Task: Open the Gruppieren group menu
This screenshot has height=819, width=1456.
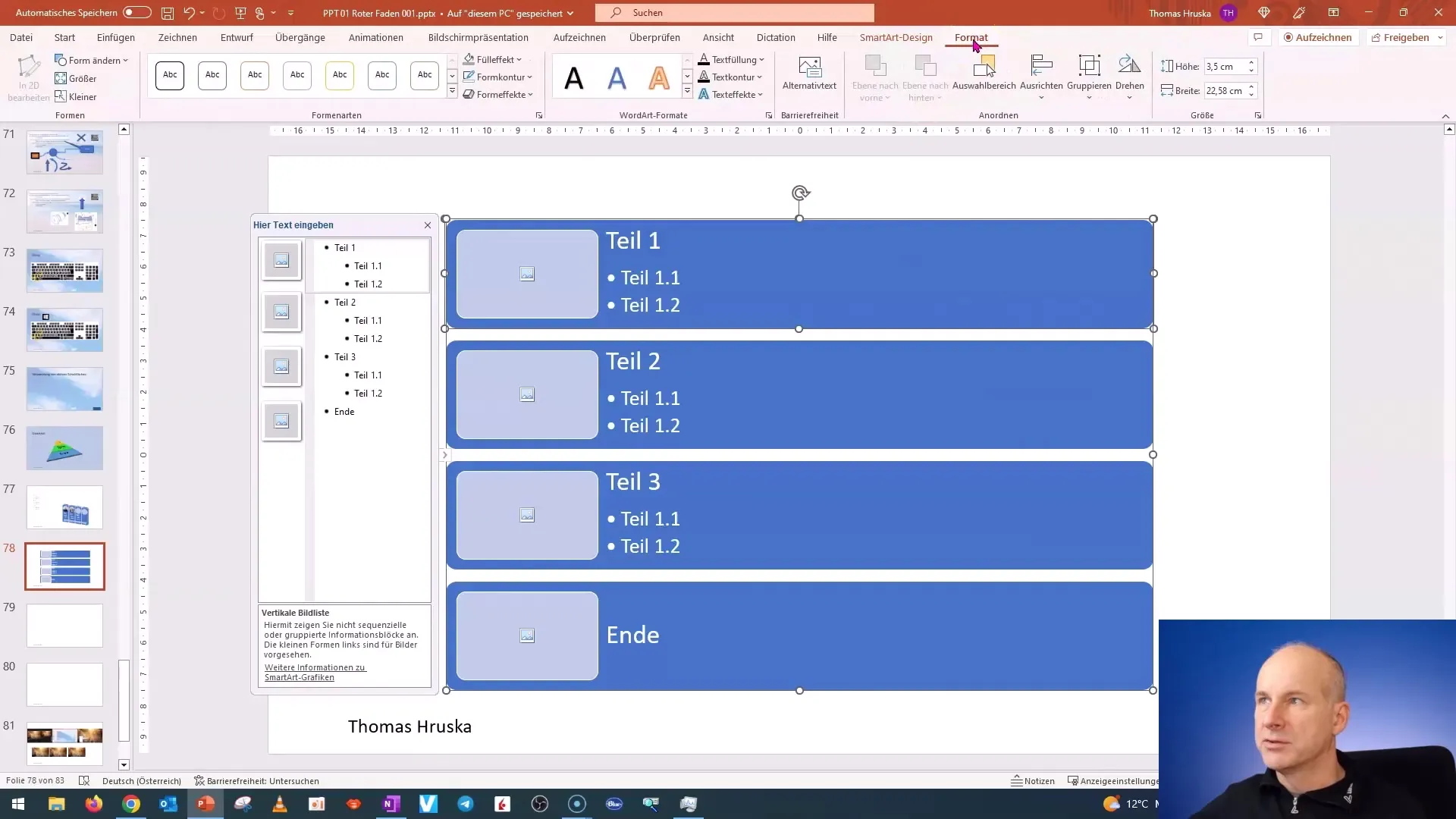Action: click(1089, 76)
